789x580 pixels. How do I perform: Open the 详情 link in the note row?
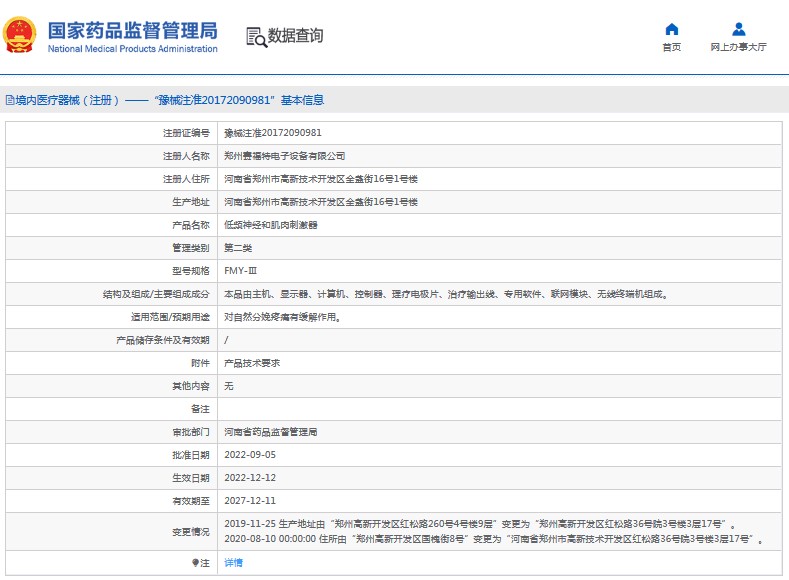233,563
